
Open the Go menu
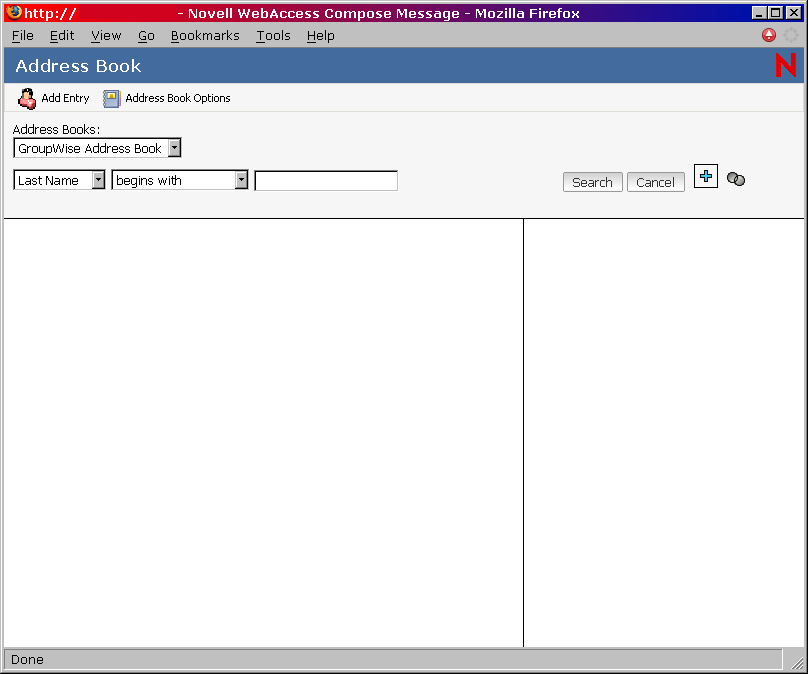[146, 36]
